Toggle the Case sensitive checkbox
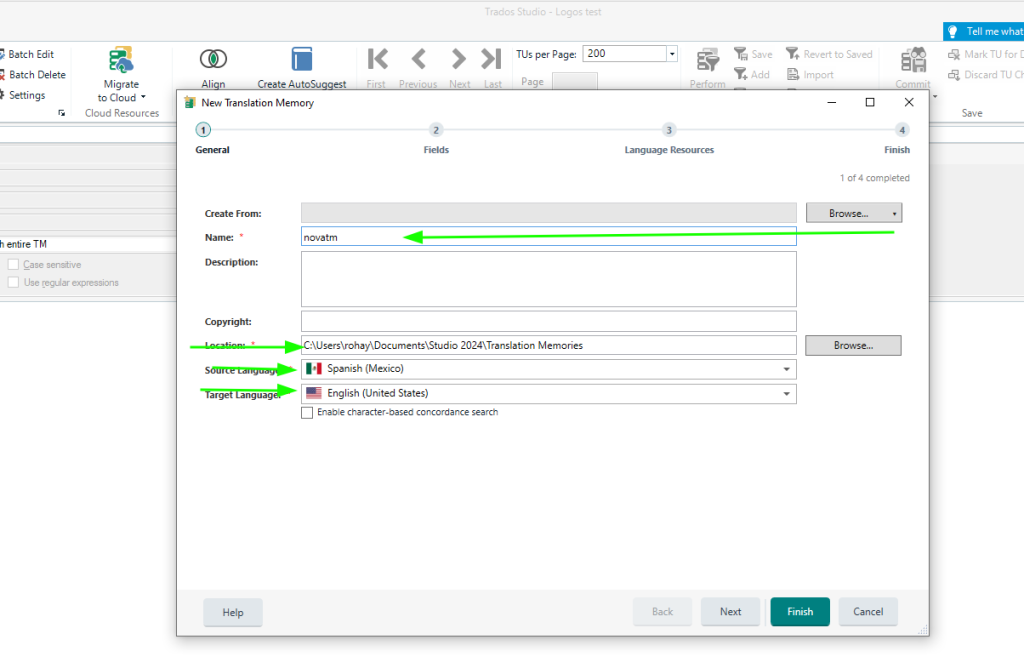Image resolution: width=1024 pixels, height=668 pixels. pos(13,264)
